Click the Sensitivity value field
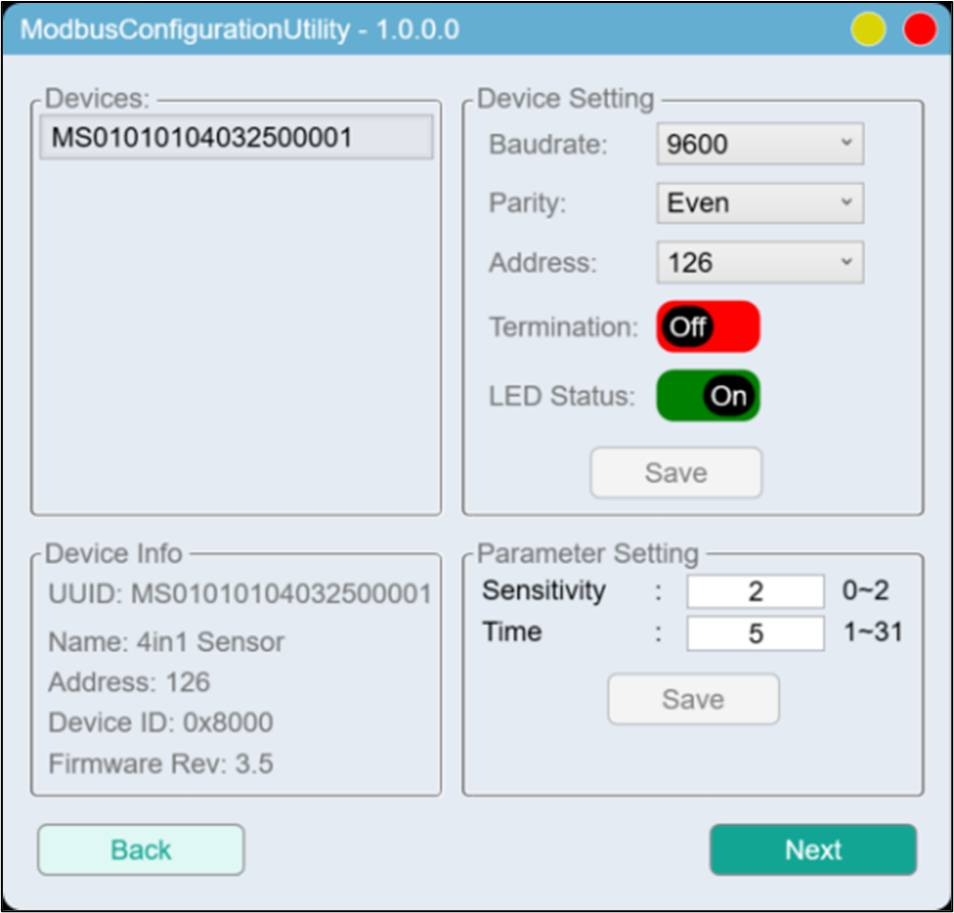 pos(755,592)
